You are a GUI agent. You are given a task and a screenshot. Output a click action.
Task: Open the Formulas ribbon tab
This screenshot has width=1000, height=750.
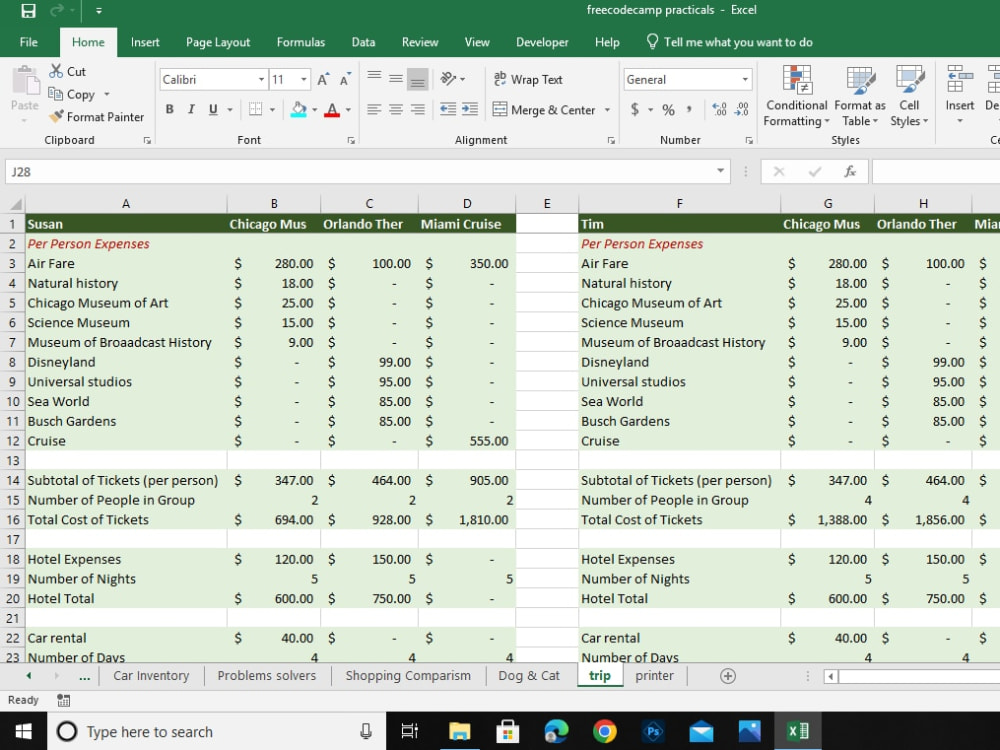tap(300, 42)
